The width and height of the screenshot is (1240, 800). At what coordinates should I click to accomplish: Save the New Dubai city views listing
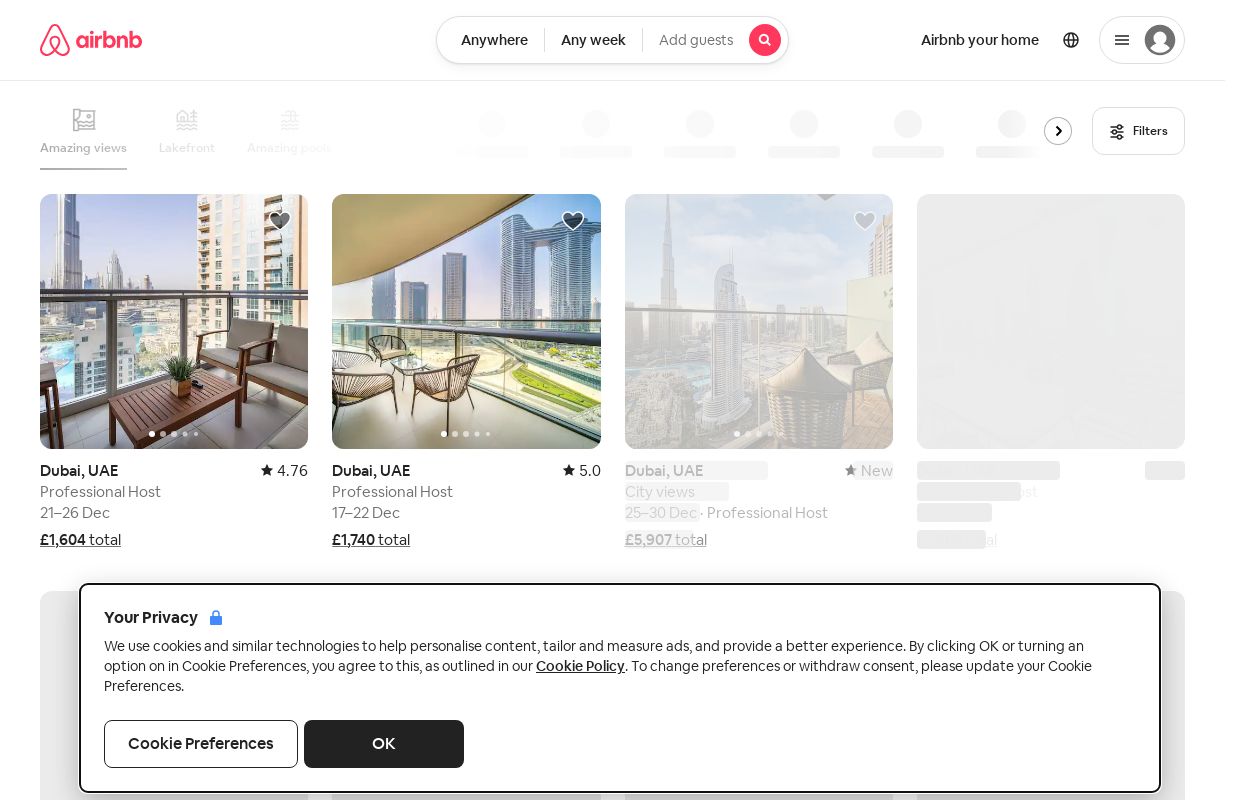pyautogui.click(x=865, y=221)
